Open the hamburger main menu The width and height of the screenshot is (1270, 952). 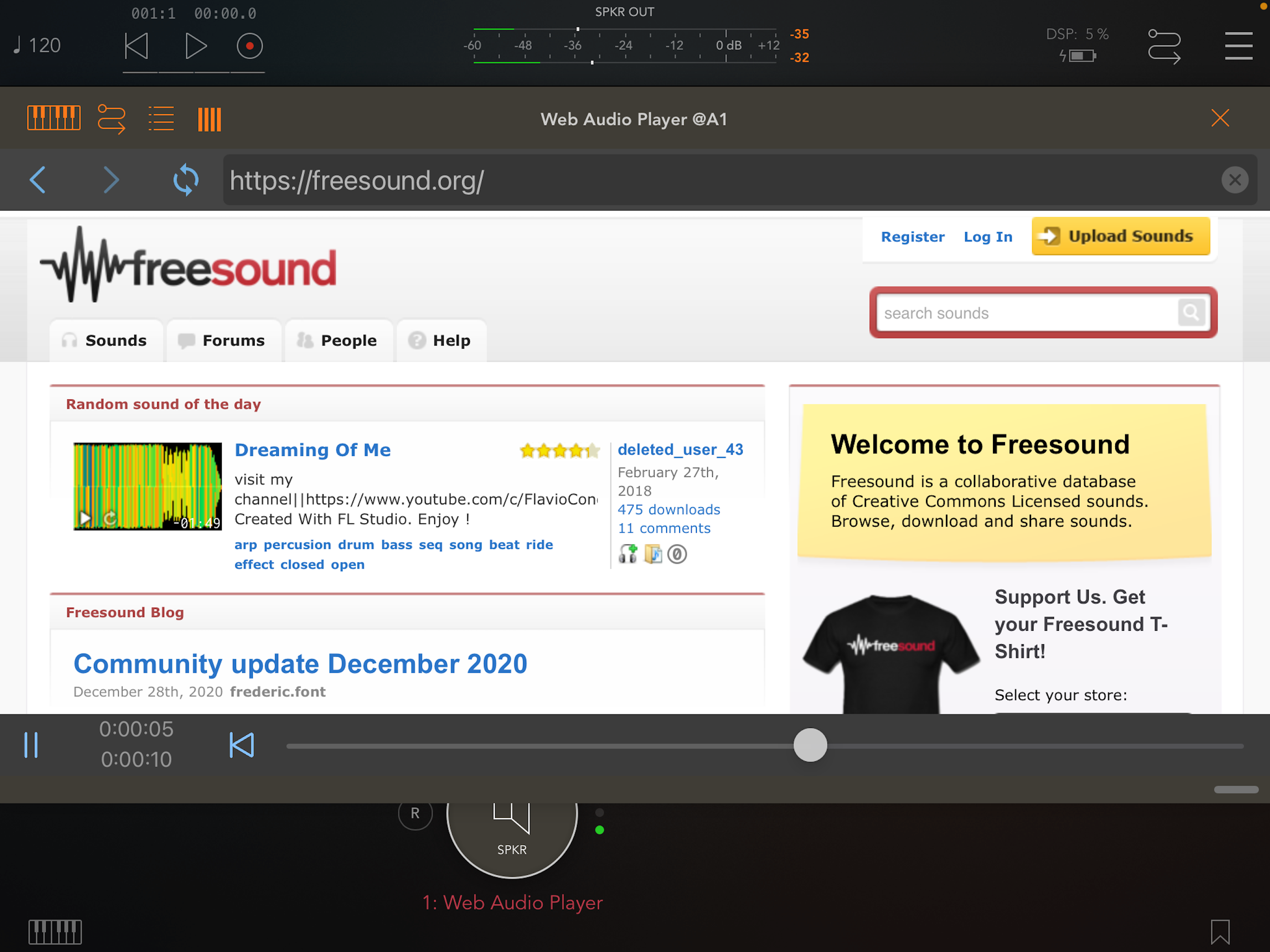click(x=1238, y=46)
